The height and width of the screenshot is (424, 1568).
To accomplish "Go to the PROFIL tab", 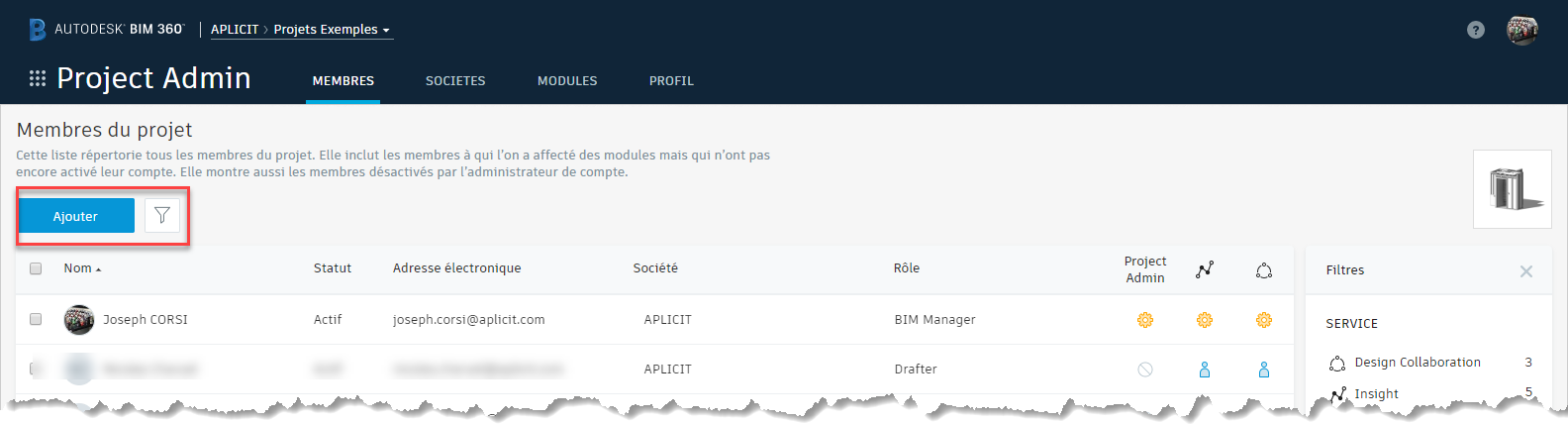I will pyautogui.click(x=671, y=81).
